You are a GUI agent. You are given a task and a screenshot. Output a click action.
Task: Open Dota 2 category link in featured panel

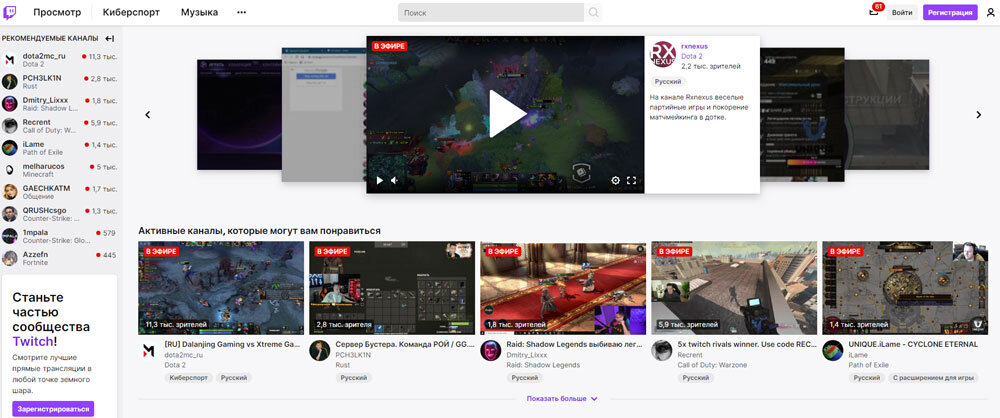click(691, 56)
